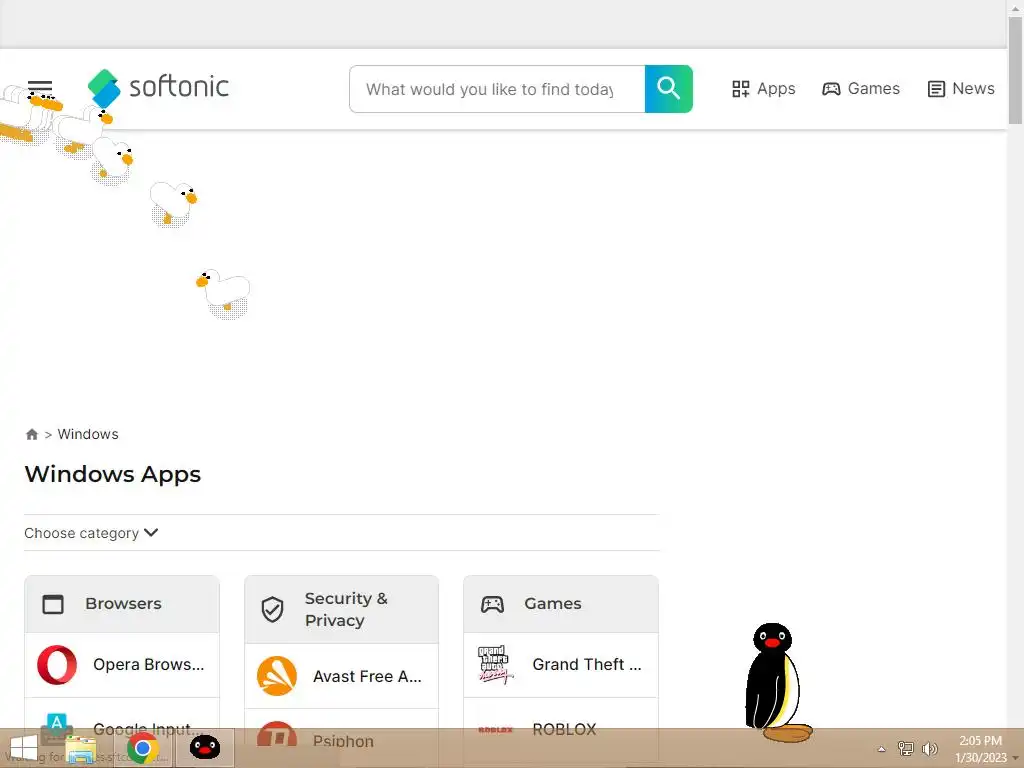Click the Softonic logo
This screenshot has height=768, width=1024.
pos(158,88)
